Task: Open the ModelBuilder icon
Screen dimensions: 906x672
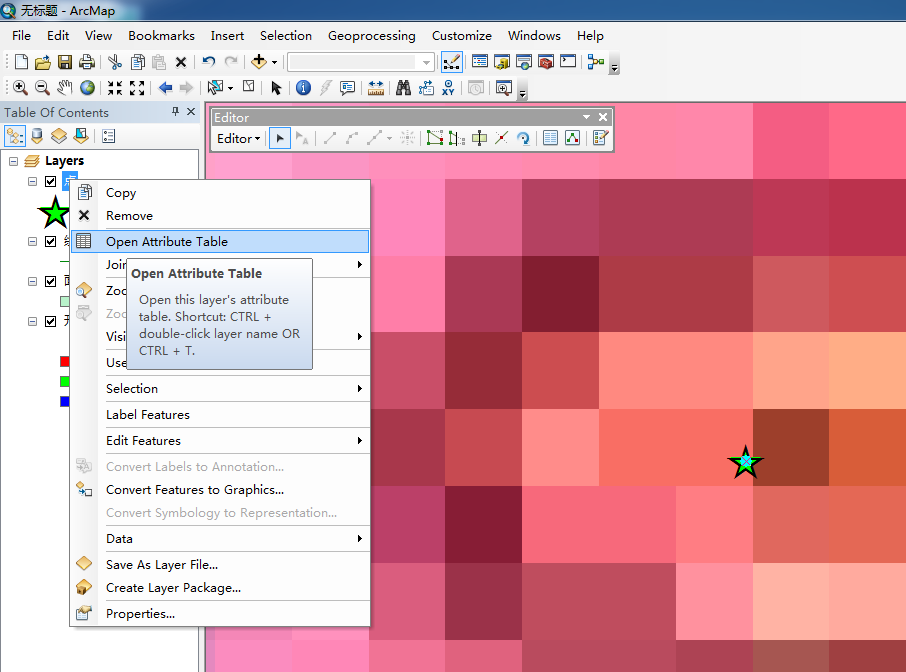Action: pyautogui.click(x=595, y=61)
